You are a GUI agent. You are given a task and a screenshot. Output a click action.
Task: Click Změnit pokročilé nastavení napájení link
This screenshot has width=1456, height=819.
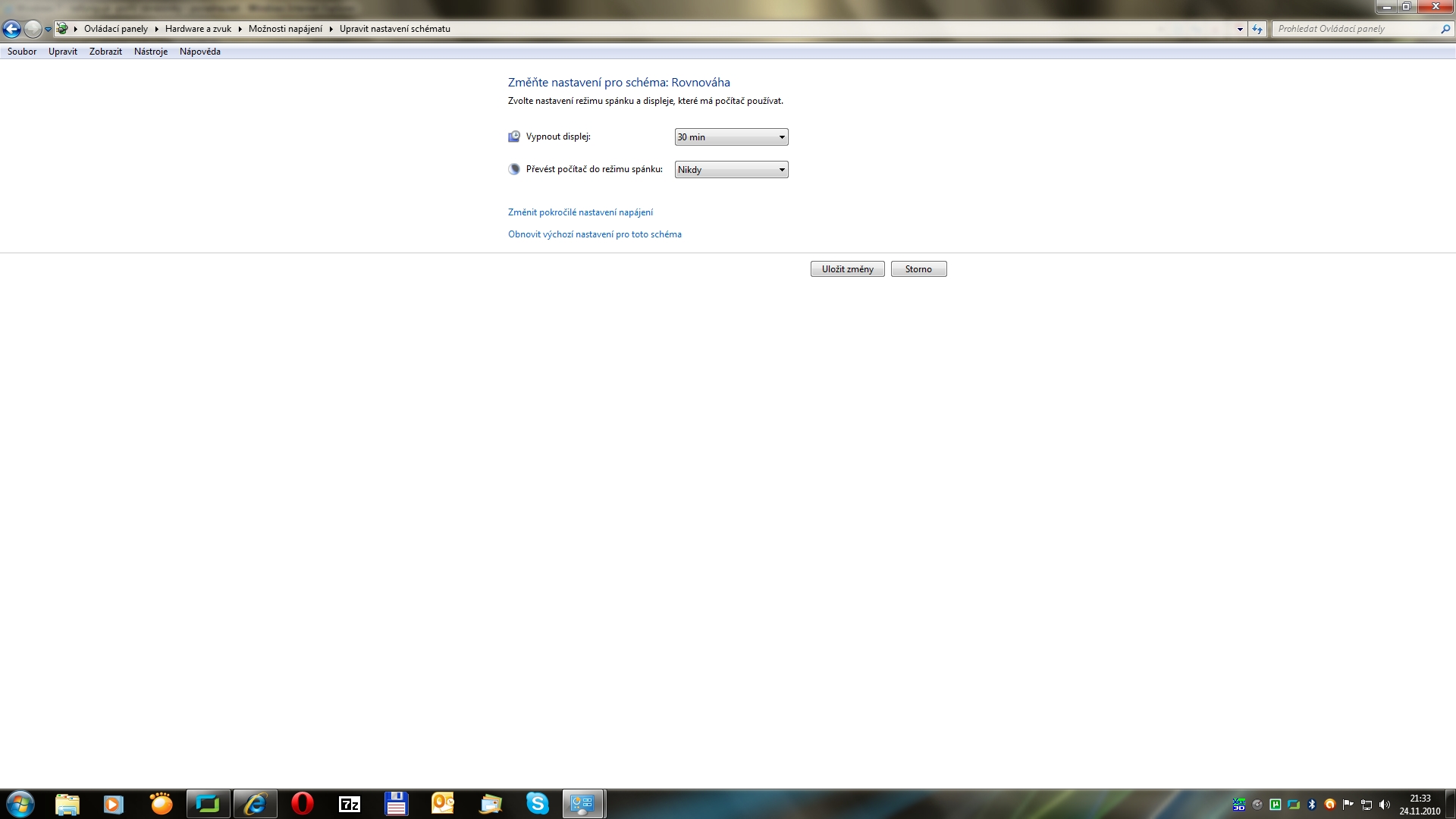[x=580, y=212]
